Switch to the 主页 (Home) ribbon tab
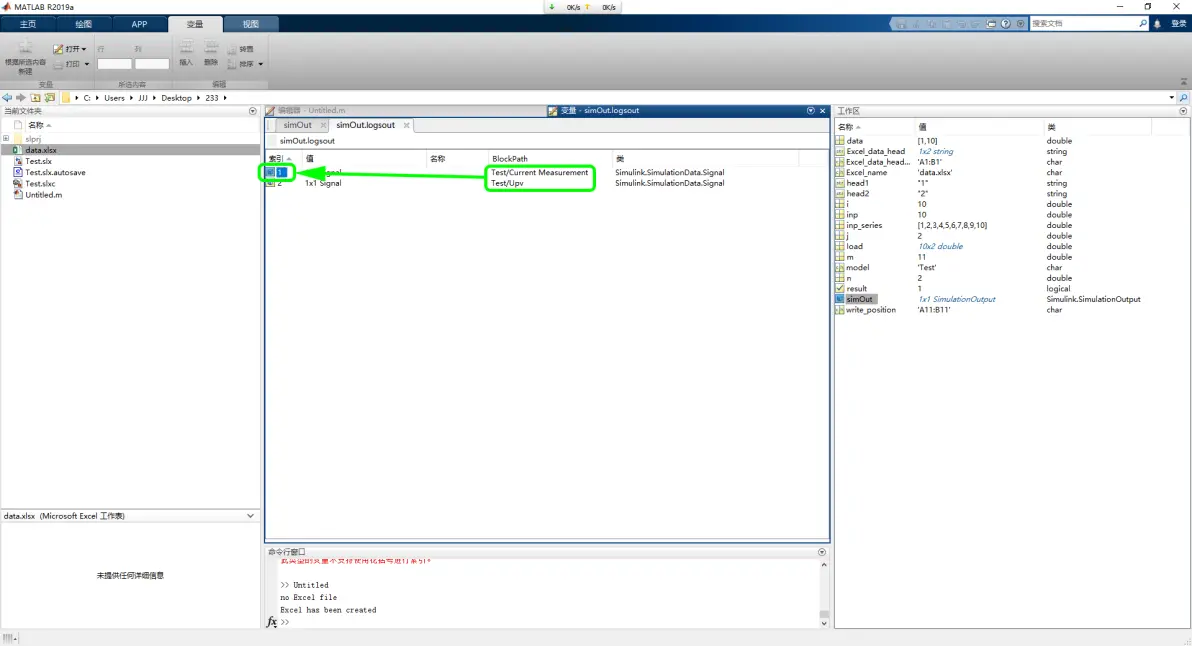This screenshot has width=1192, height=646. [28, 24]
